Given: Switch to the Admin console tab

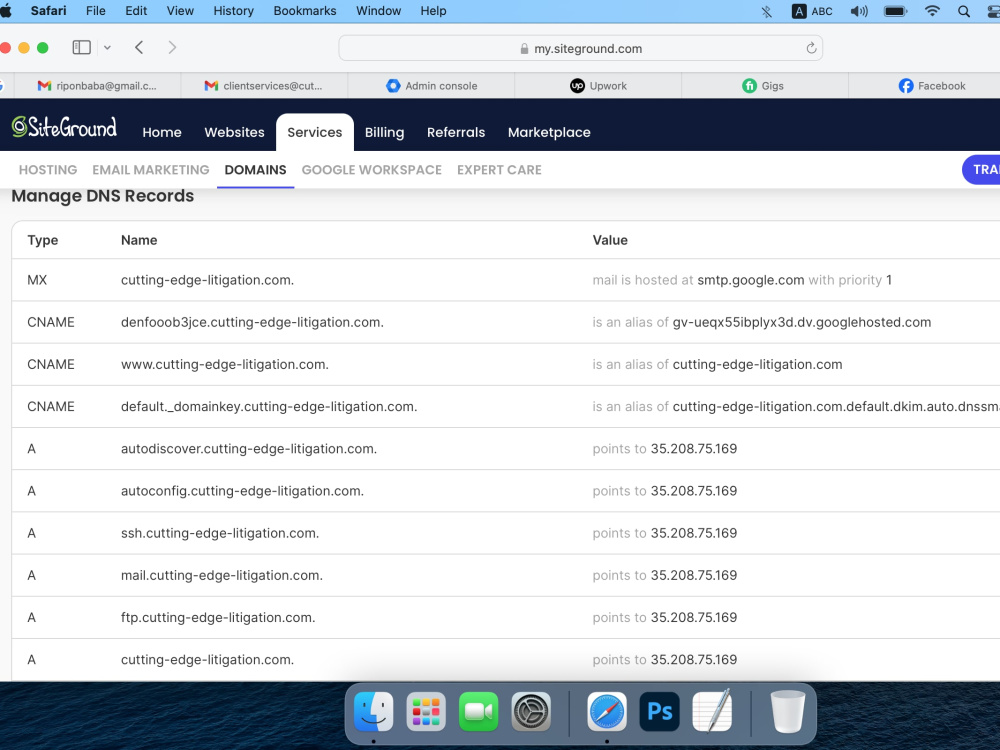Looking at the screenshot, I should point(431,85).
